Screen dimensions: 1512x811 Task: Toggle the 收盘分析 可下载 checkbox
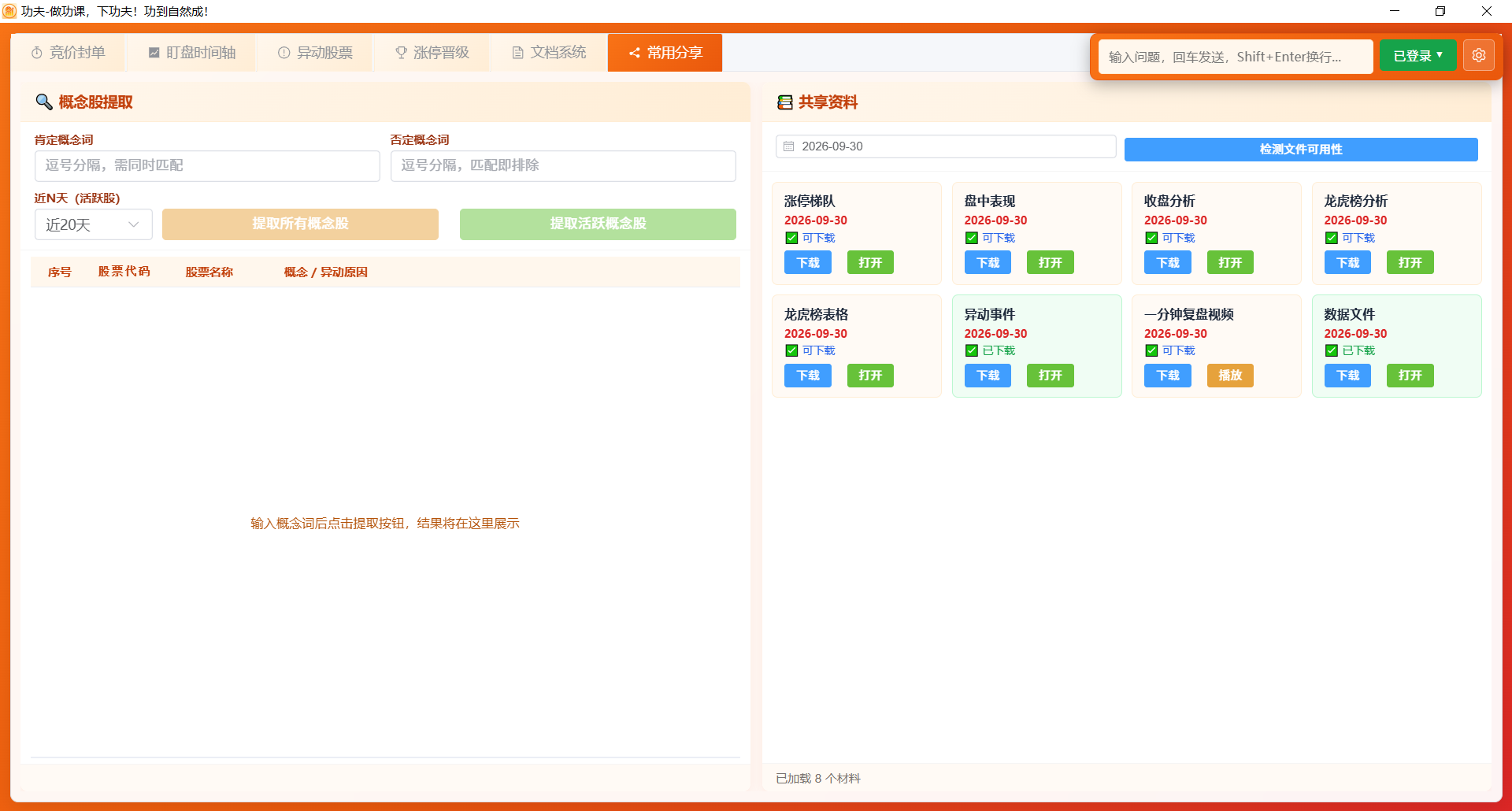tap(1151, 238)
